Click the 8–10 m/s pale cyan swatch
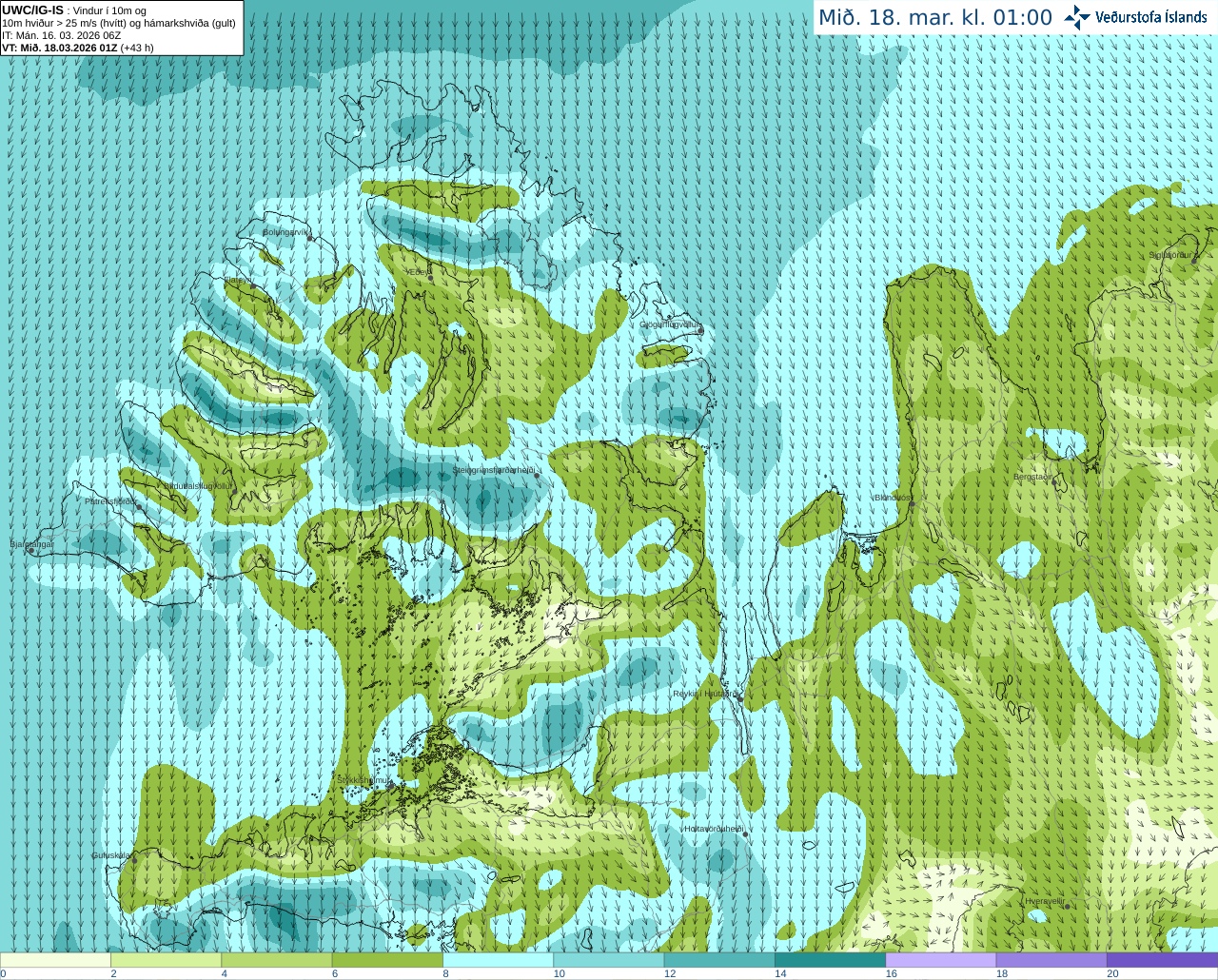This screenshot has height=980, width=1218. (498, 960)
